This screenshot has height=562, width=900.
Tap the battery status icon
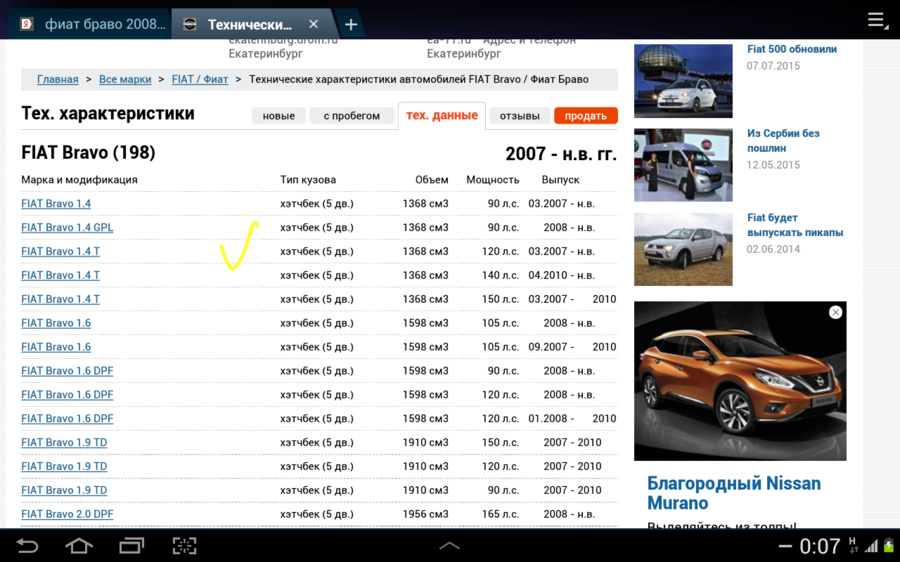coord(889,546)
